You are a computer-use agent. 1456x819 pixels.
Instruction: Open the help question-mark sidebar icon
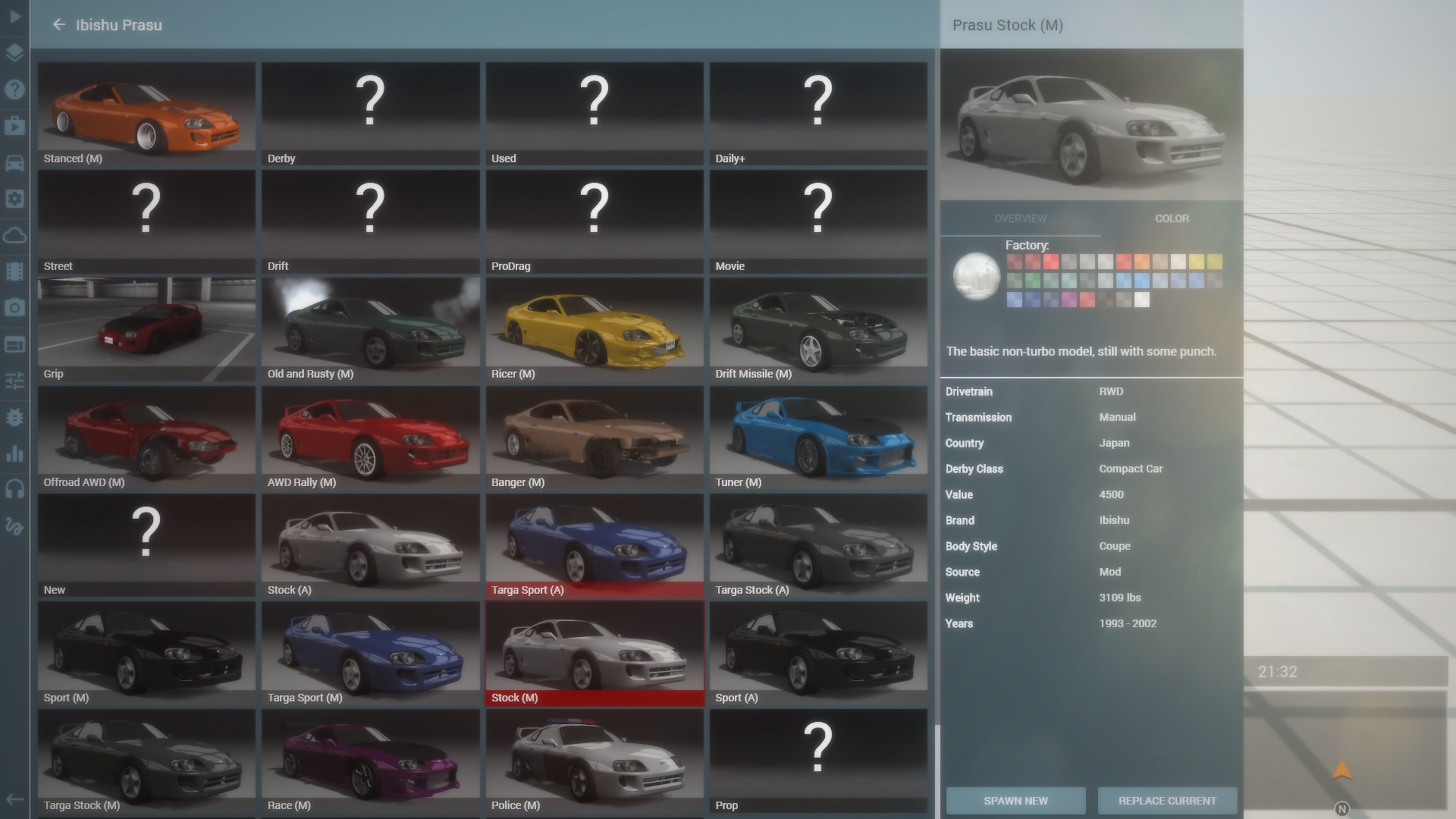tap(15, 89)
